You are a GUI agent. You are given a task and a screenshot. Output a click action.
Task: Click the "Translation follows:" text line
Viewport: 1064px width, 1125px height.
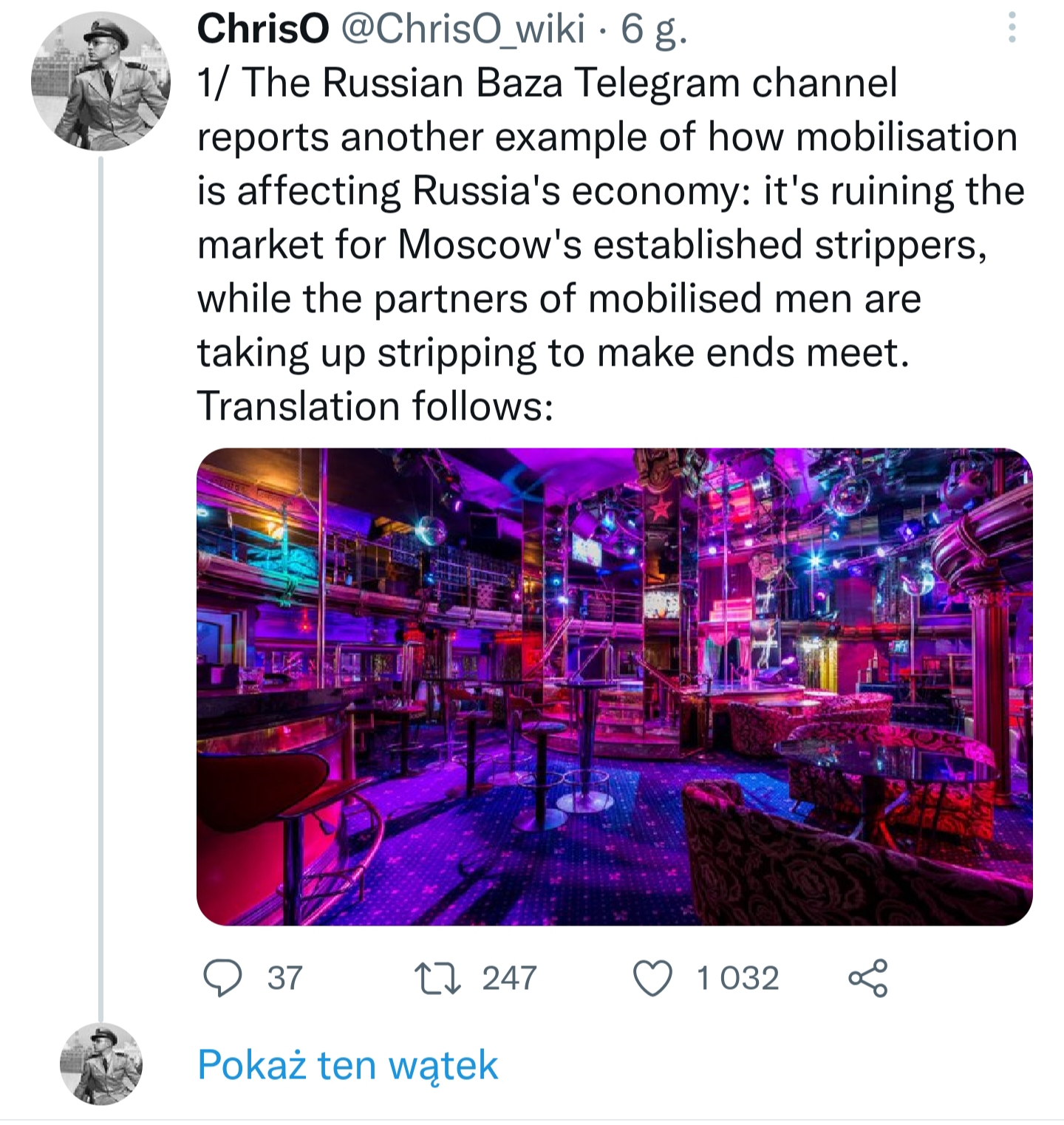pyautogui.click(x=375, y=406)
